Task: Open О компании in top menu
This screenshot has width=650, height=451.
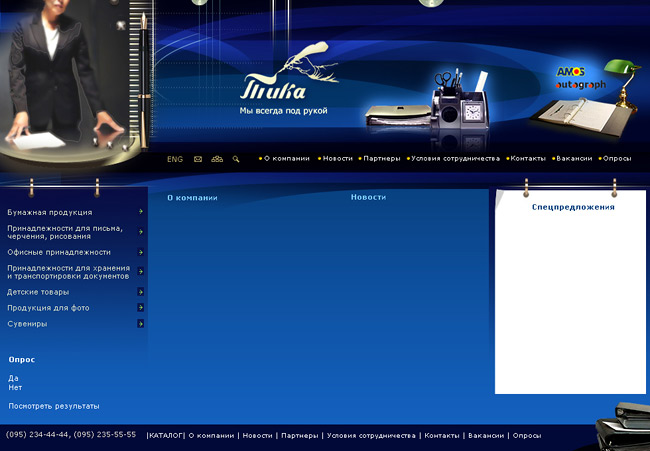Action: point(286,158)
